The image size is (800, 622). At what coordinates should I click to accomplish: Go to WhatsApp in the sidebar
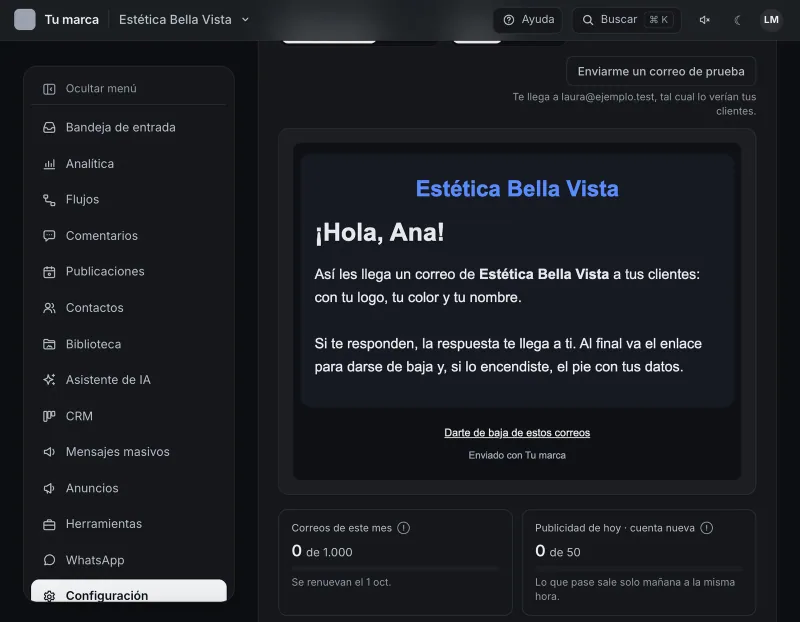pos(129,560)
